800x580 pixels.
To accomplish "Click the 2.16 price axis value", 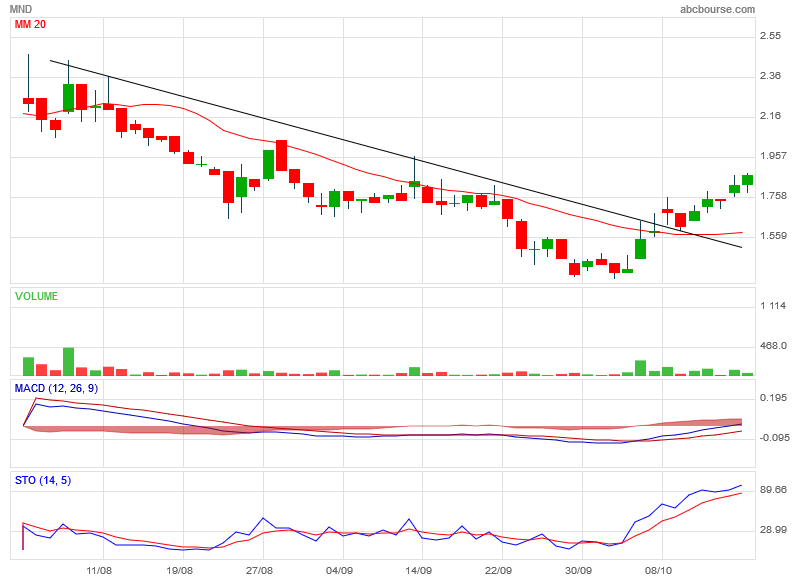I will (770, 116).
